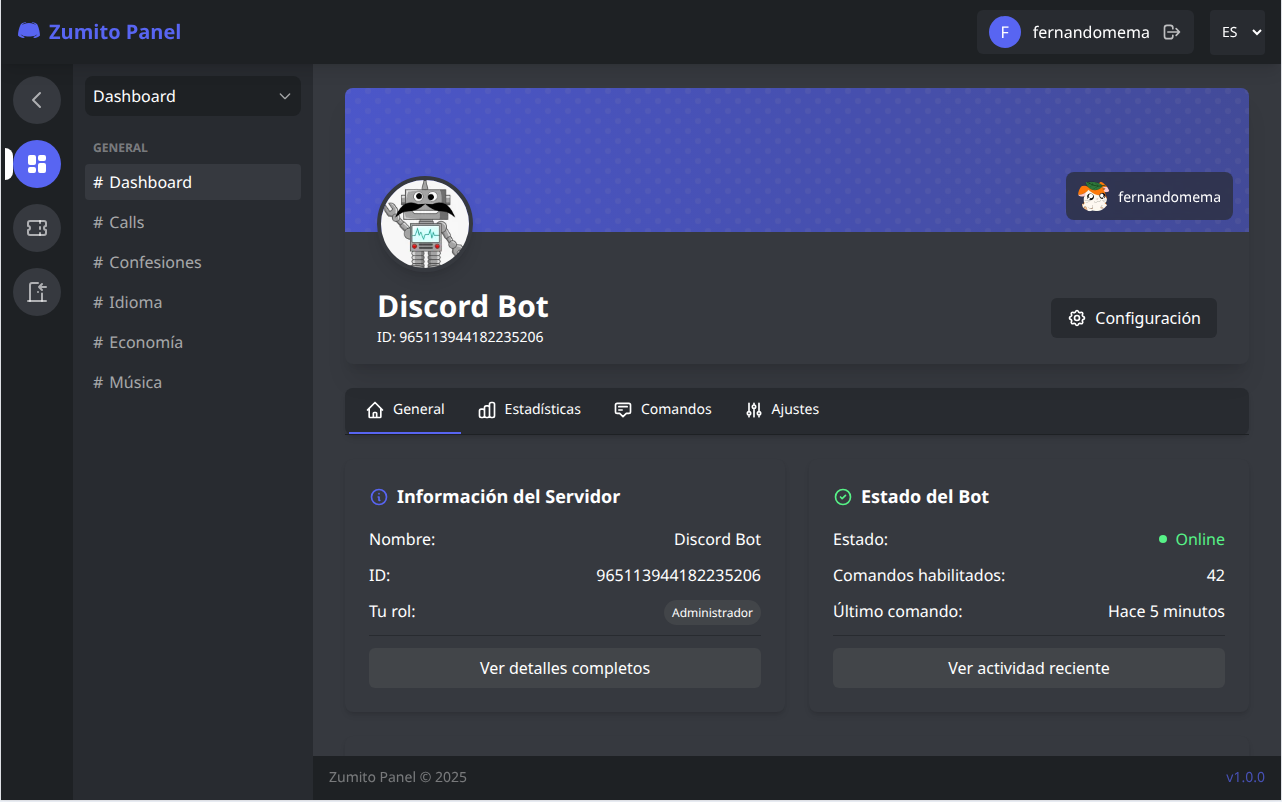Click the info icon beside Información del Servidor
This screenshot has width=1282, height=802.
(379, 497)
